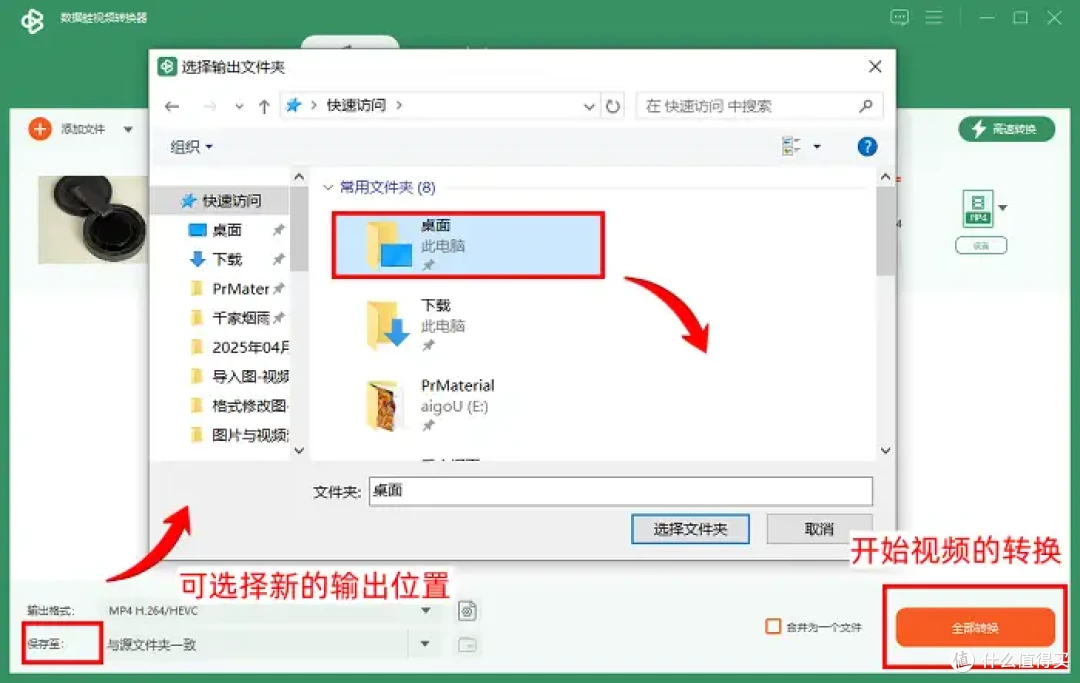This screenshot has height=683, width=1080.
Task: Click the video thumbnail in converter
Action: [x=93, y=220]
